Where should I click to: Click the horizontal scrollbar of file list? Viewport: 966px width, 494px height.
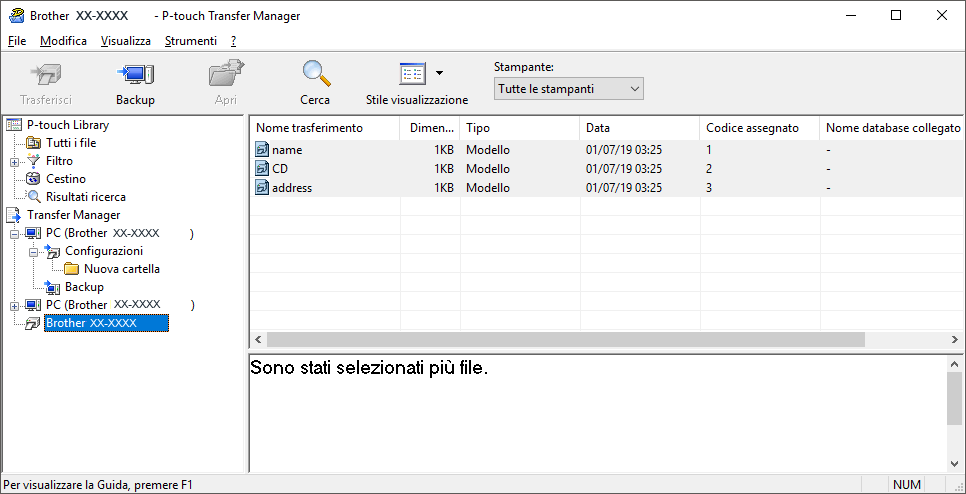click(566, 339)
